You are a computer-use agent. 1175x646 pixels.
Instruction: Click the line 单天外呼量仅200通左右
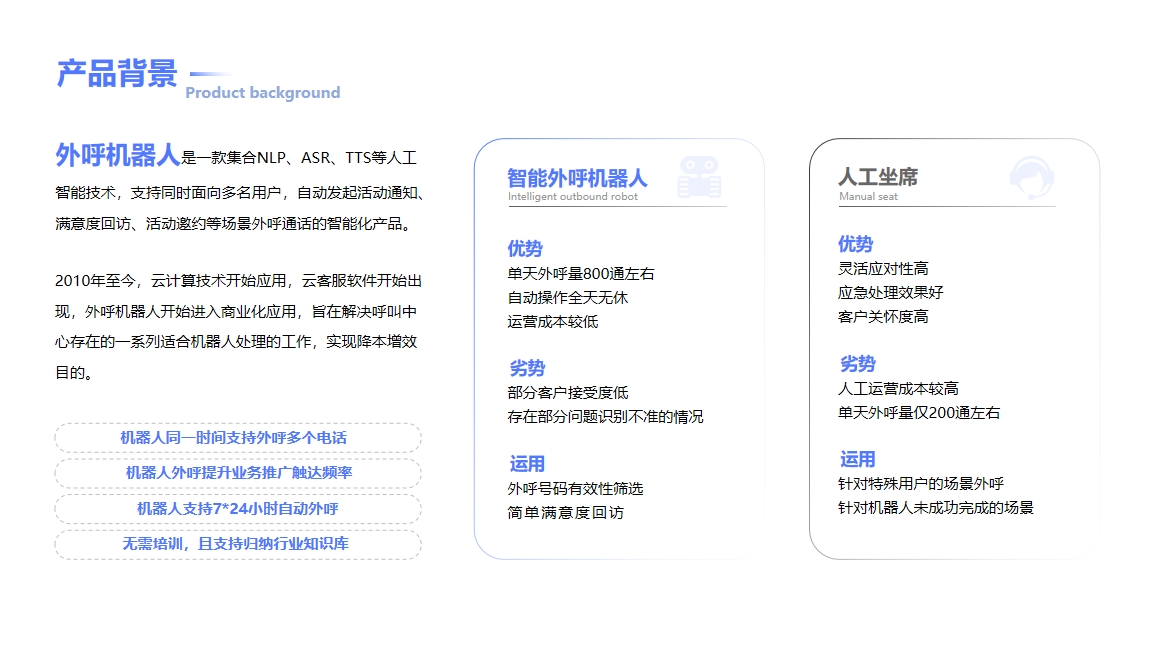click(x=919, y=412)
